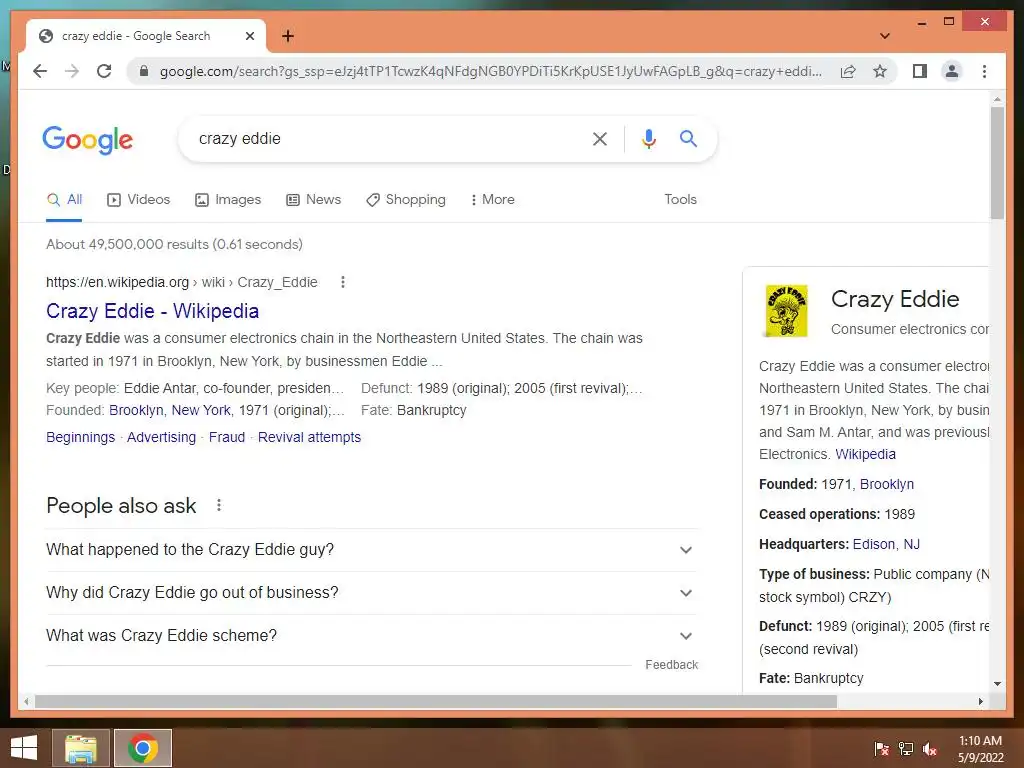
Task: Focus the crazy eddie search field
Action: 385,138
